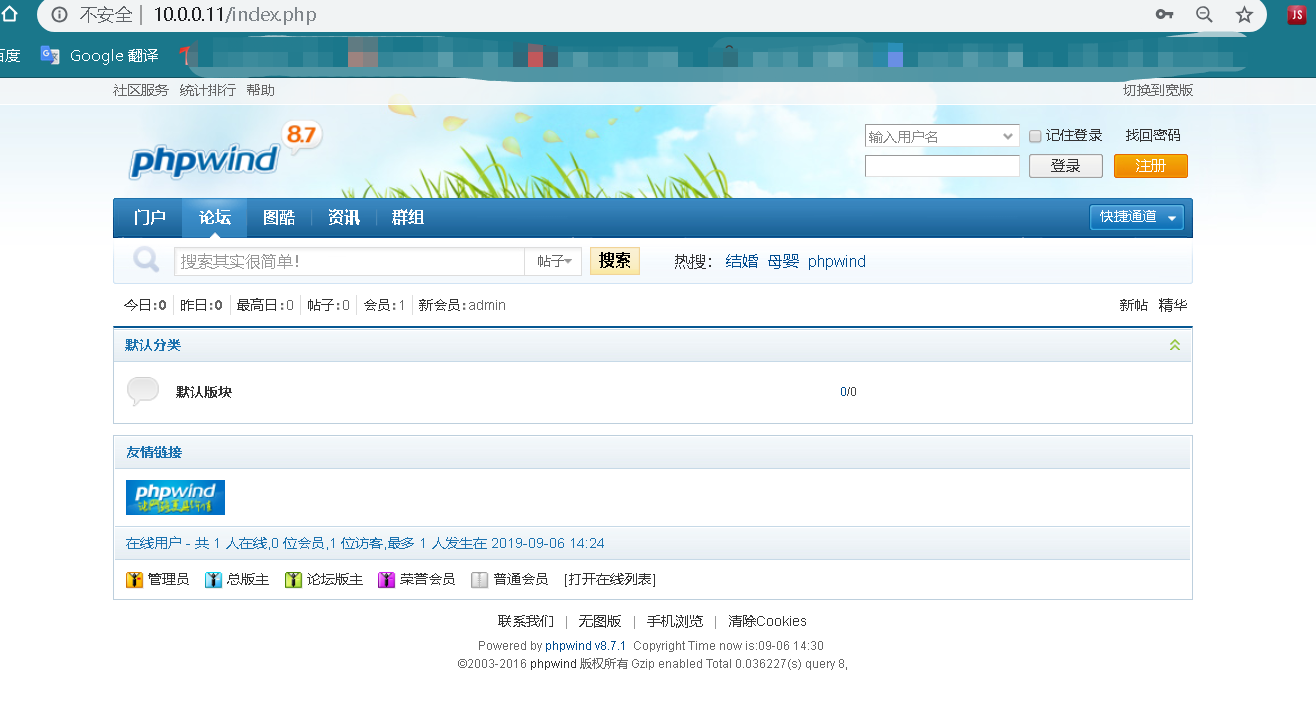Click new member admin link

click(487, 305)
